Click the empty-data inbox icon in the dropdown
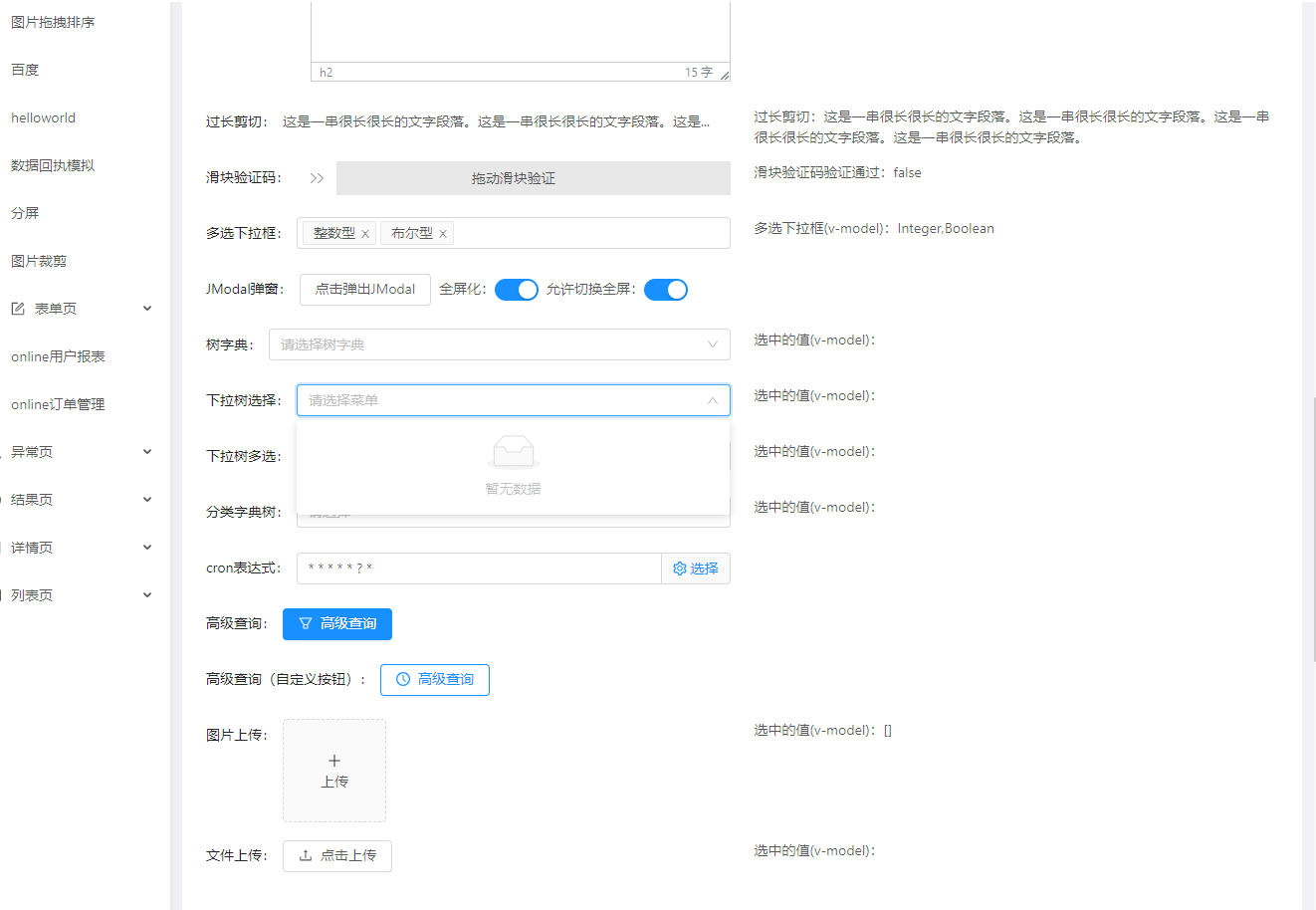This screenshot has width=1316, height=910. (514, 453)
